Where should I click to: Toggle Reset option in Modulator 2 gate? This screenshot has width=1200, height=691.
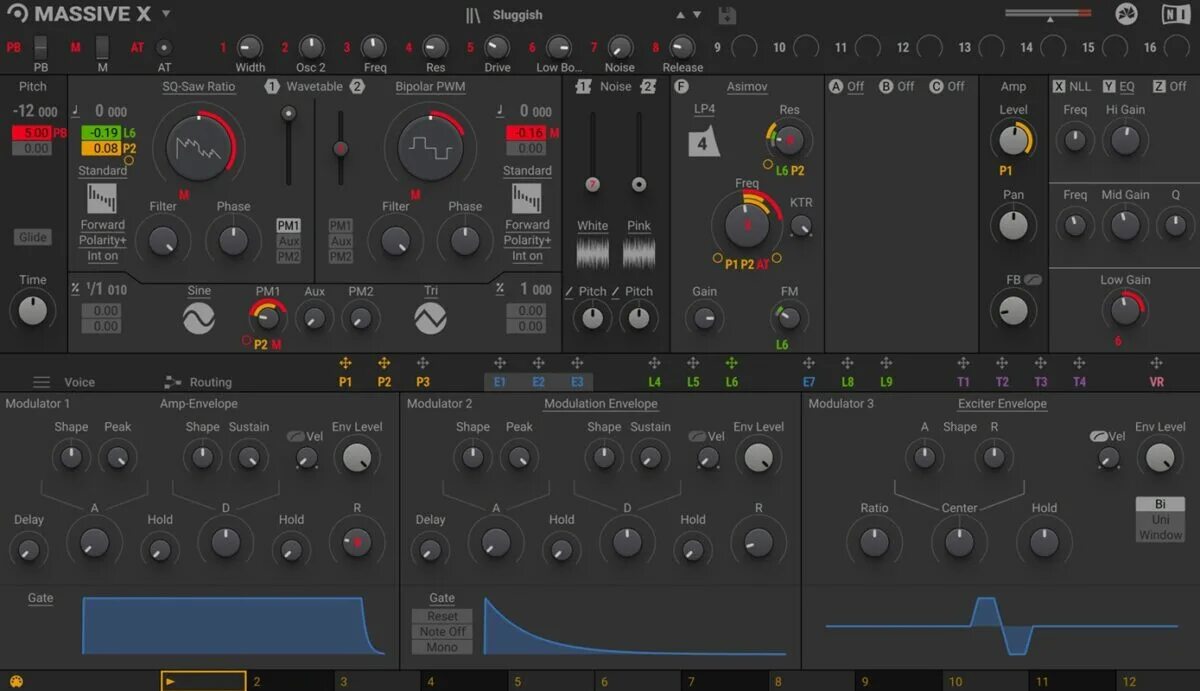pyautogui.click(x=442, y=616)
